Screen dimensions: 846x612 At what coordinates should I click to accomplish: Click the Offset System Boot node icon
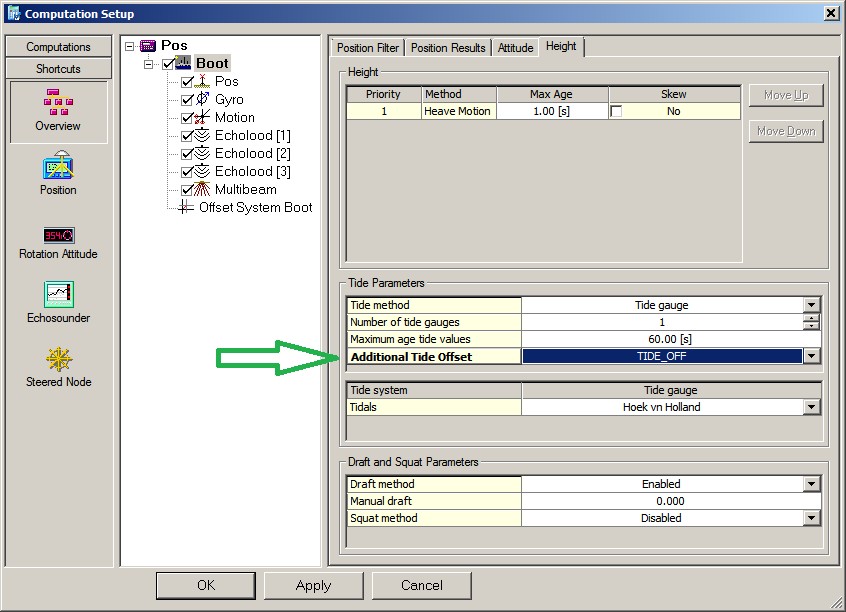(x=185, y=208)
